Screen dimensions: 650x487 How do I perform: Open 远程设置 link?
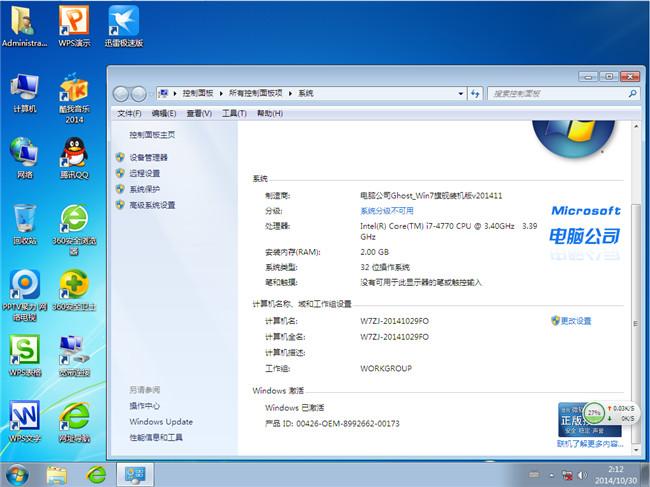point(144,173)
